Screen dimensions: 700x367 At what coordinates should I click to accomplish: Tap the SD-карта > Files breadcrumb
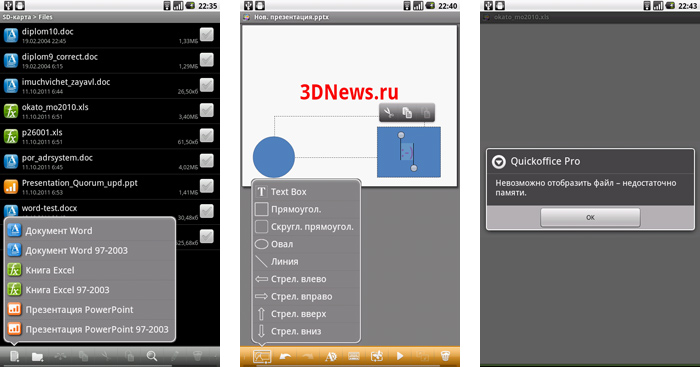pos(27,17)
